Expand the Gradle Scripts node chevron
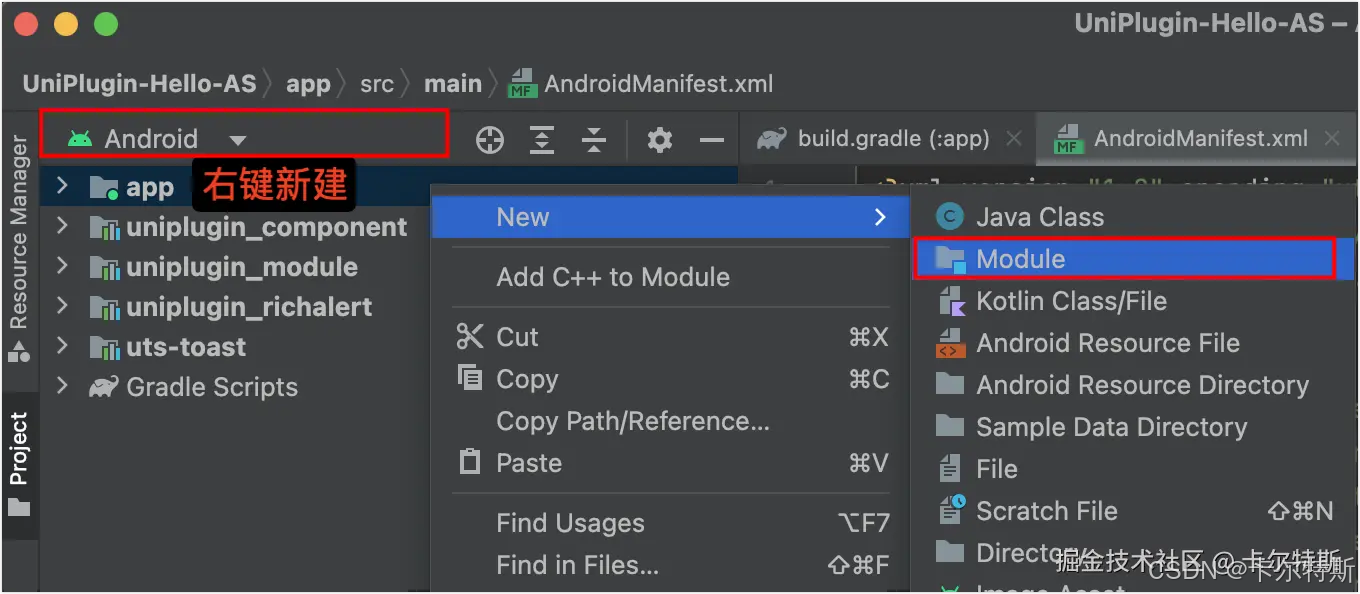 (62, 386)
